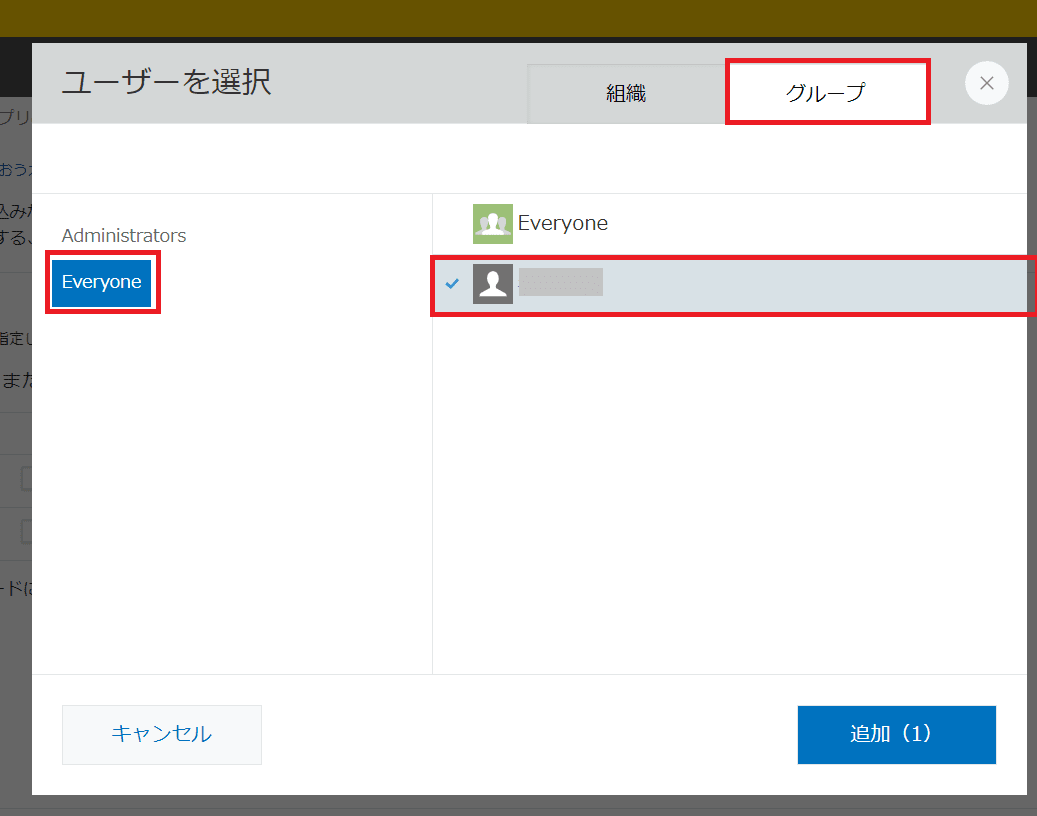
Task: Click the 追加（1） button
Action: (896, 734)
